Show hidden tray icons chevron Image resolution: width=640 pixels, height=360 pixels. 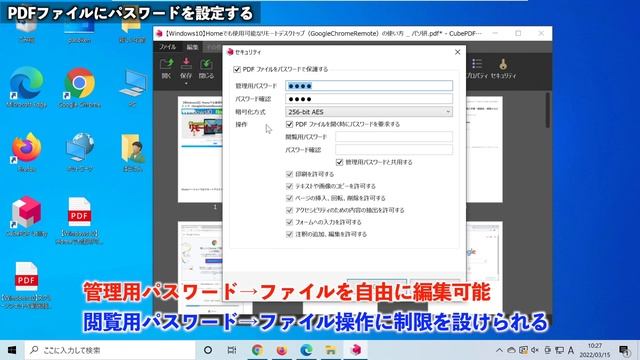point(499,350)
